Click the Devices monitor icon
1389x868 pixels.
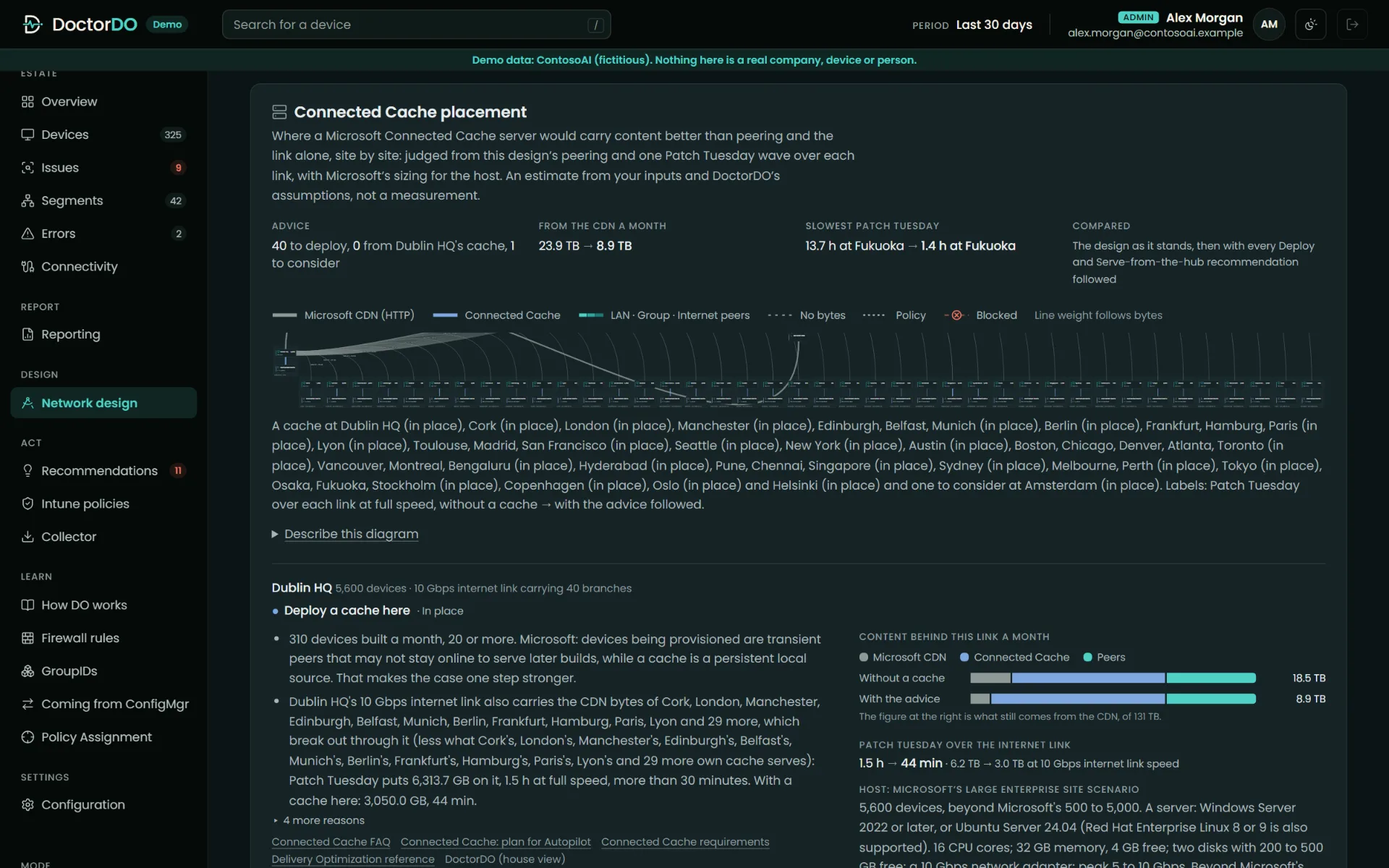click(27, 135)
